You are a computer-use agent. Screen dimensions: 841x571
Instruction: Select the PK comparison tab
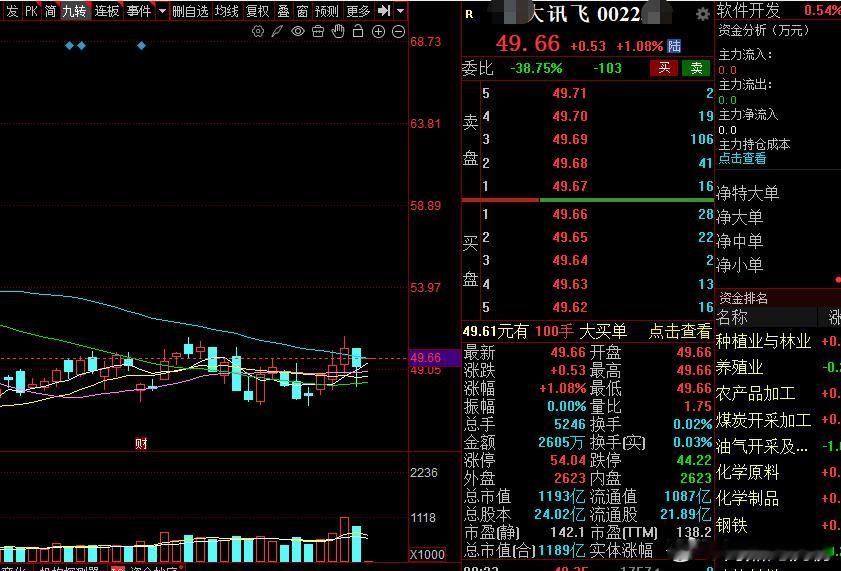point(32,11)
